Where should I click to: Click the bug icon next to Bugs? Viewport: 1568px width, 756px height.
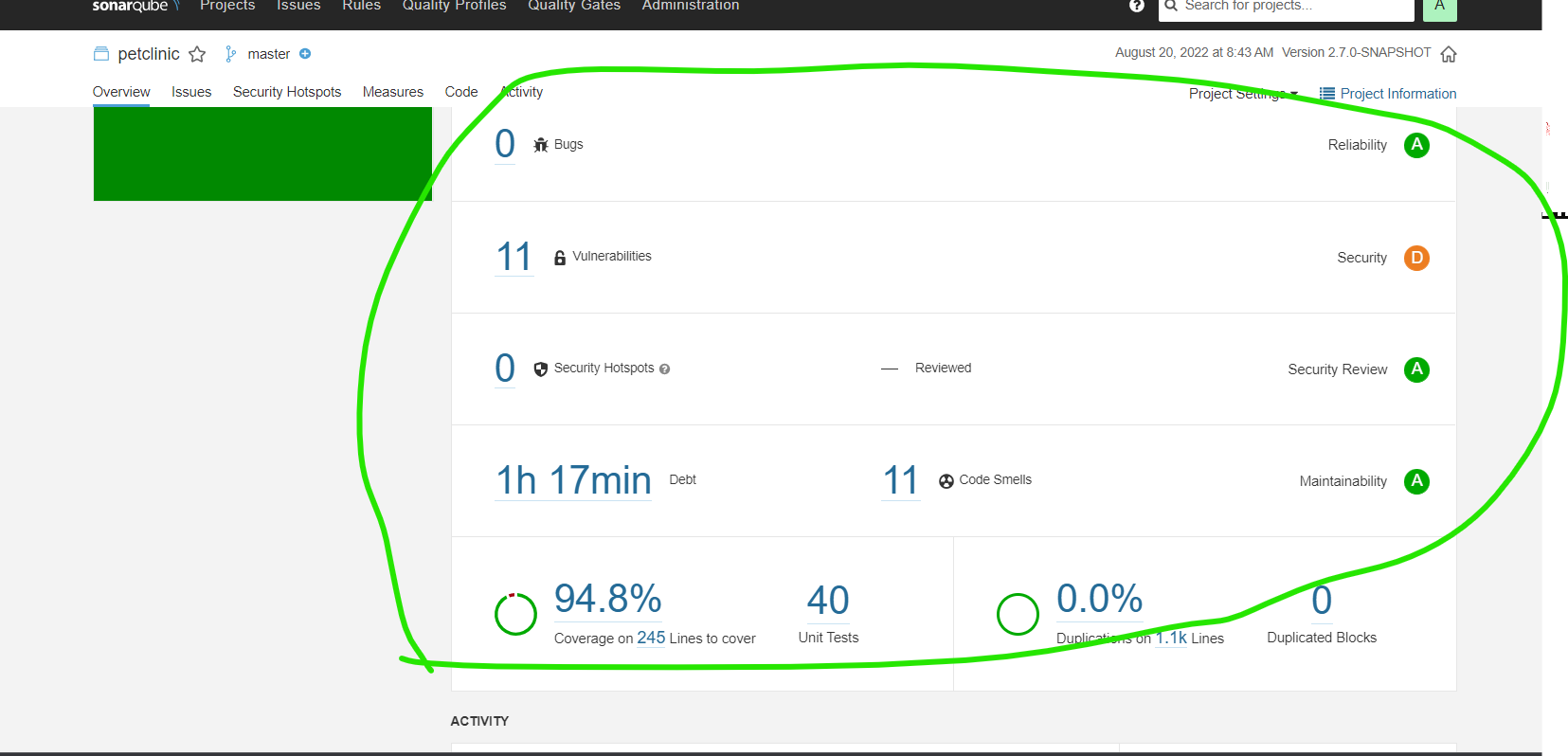(x=541, y=145)
